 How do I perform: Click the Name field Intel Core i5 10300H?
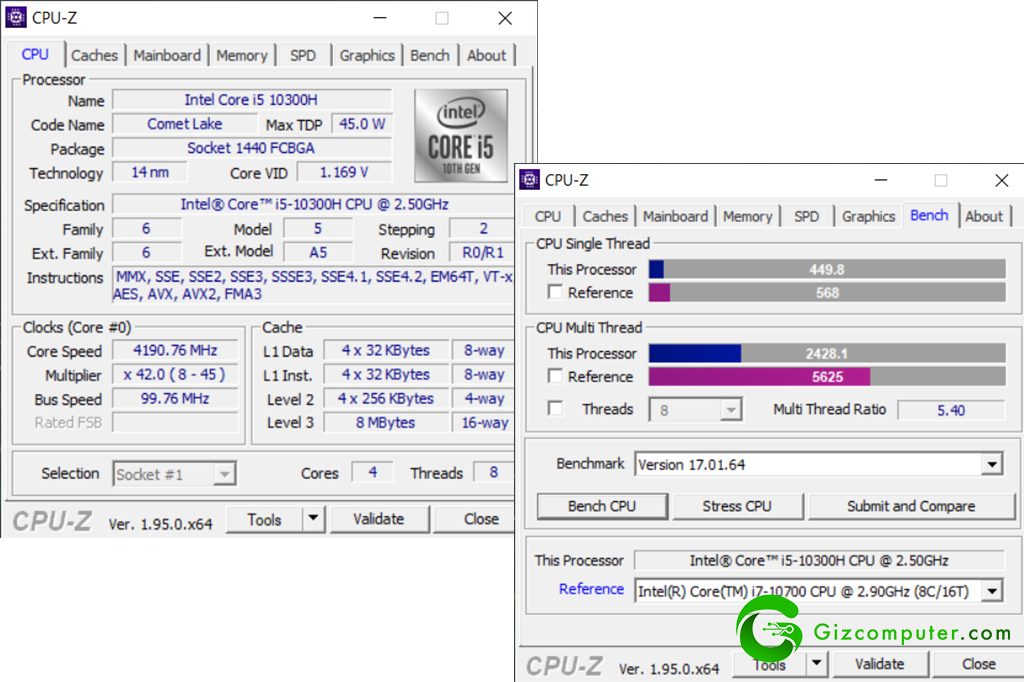tap(252, 99)
